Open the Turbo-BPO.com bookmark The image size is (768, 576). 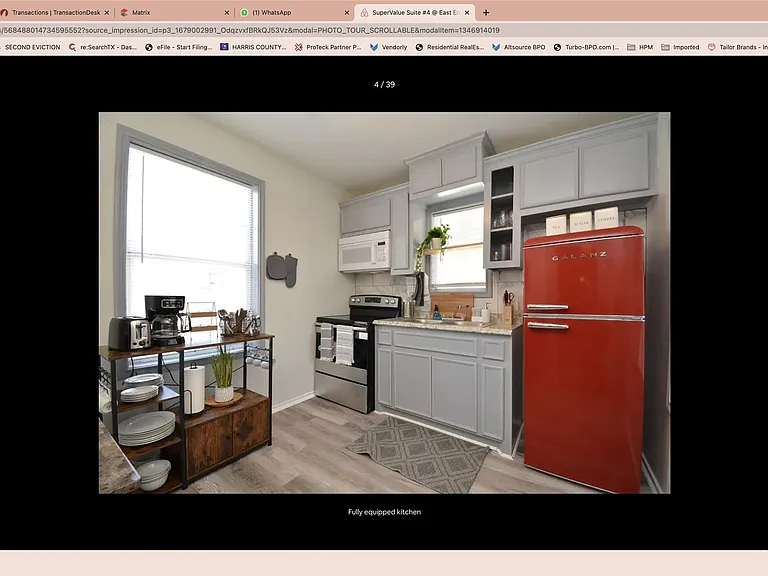586,48
